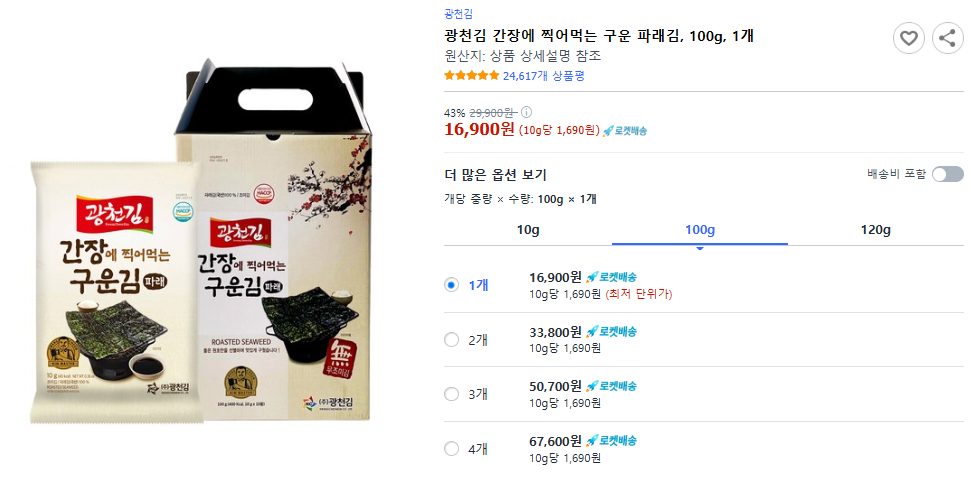This screenshot has height=480, width=971.
Task: Select the 1개 quantity radio button
Action: pos(451,285)
